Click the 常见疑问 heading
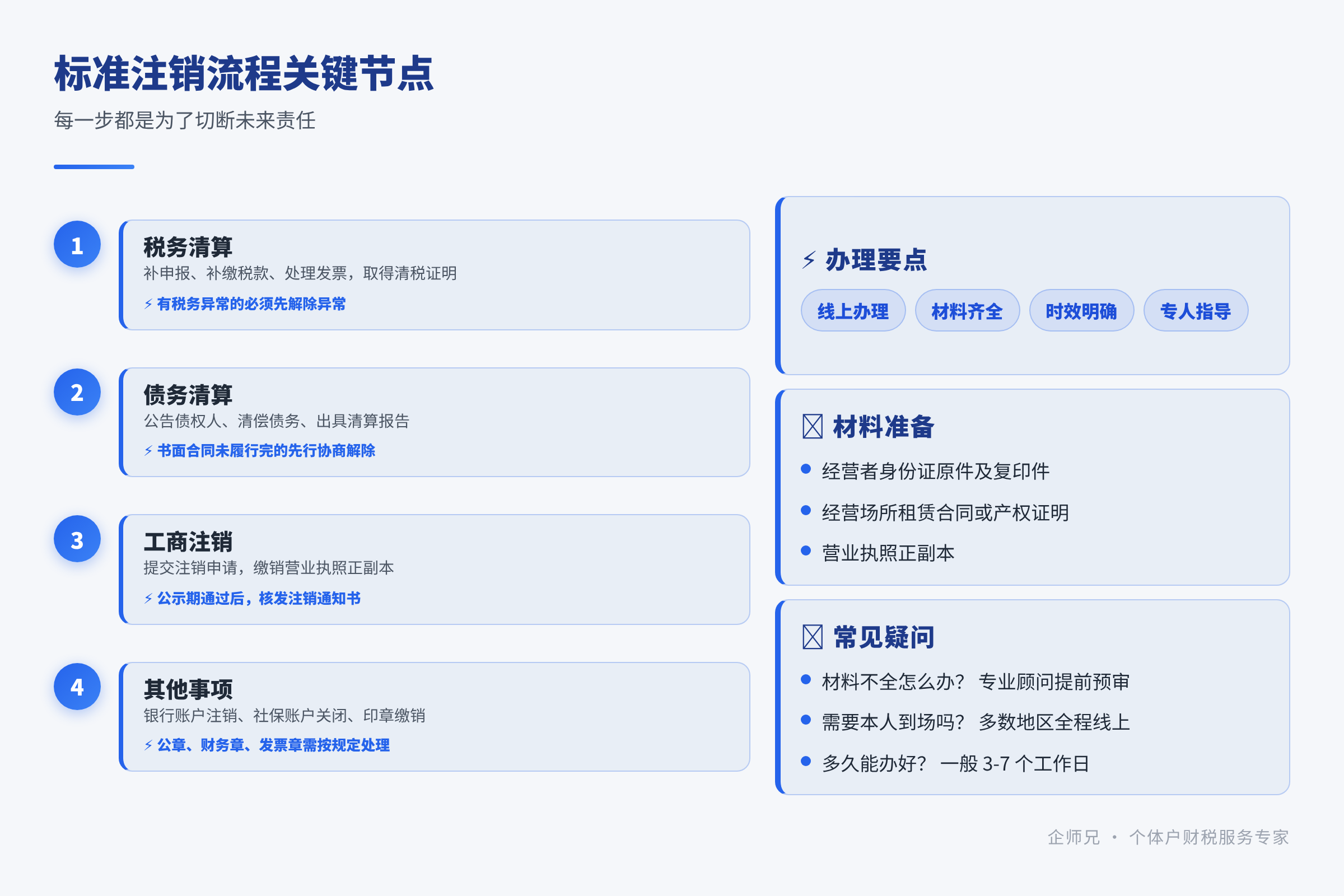The width and height of the screenshot is (1344, 896). coord(884,637)
